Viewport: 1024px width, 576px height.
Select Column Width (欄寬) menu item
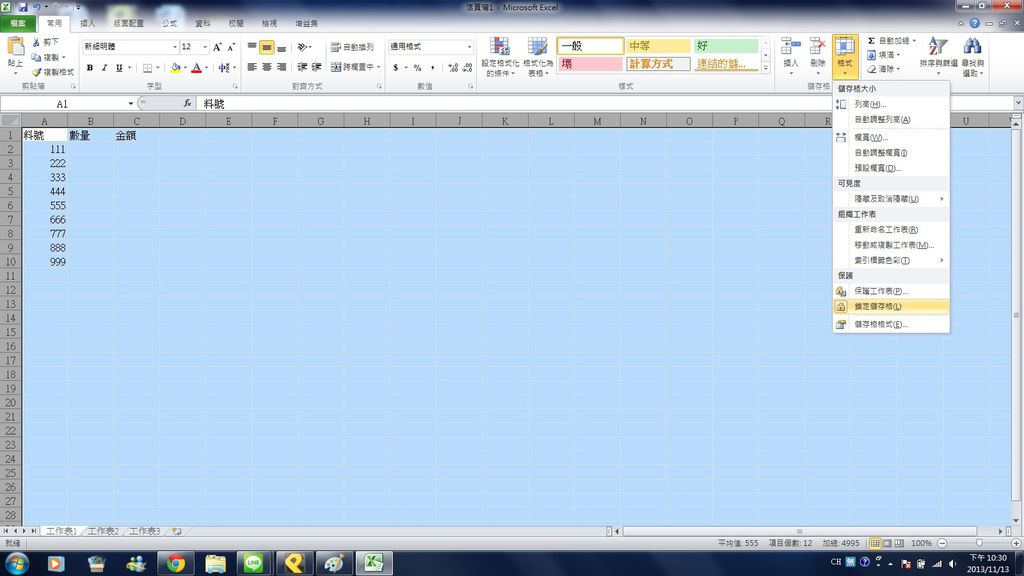pos(891,138)
